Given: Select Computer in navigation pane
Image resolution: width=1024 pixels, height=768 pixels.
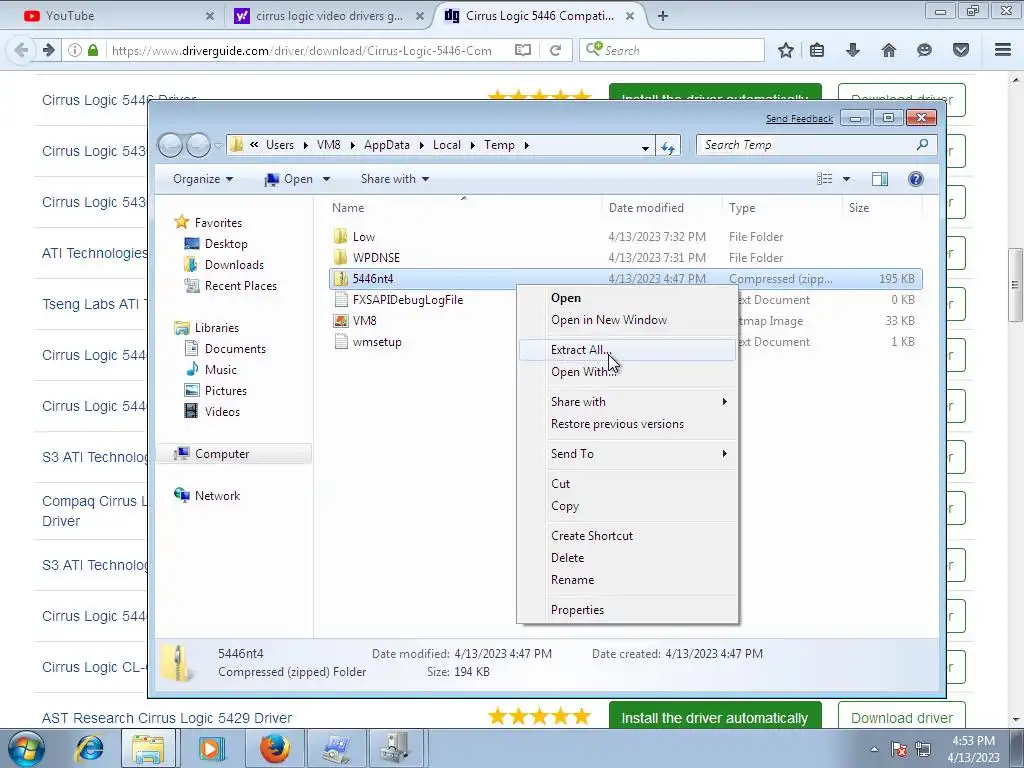Looking at the screenshot, I should [221, 454].
